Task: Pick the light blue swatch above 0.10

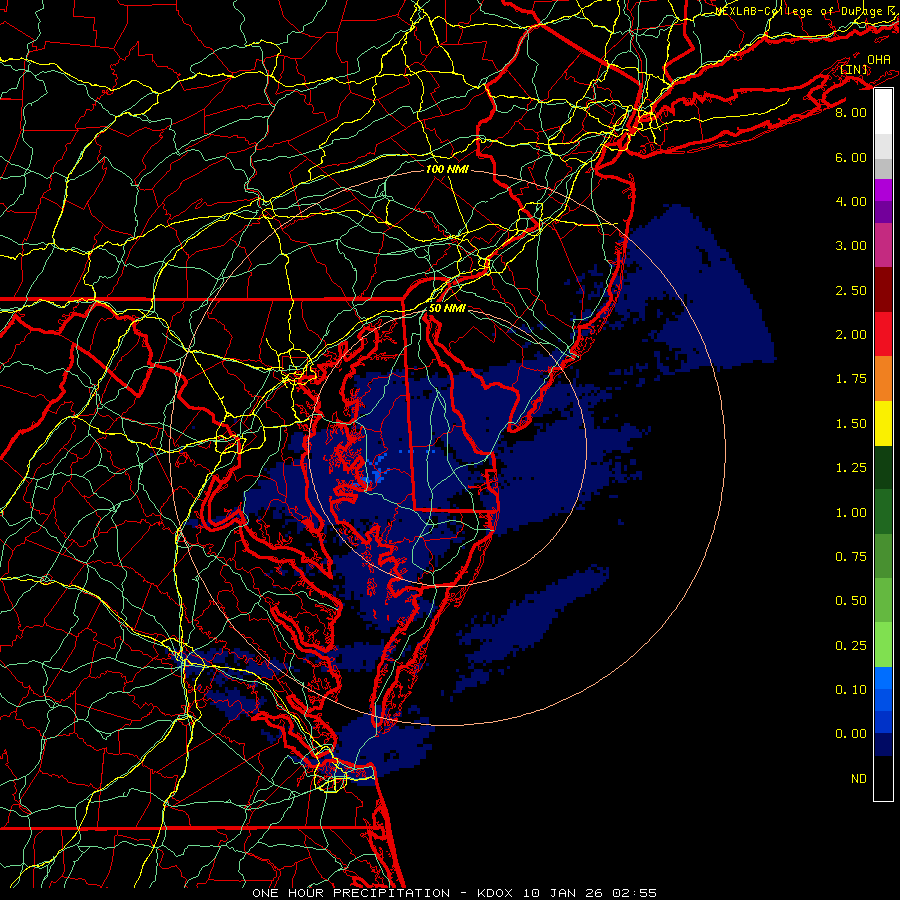Action: pos(883,678)
